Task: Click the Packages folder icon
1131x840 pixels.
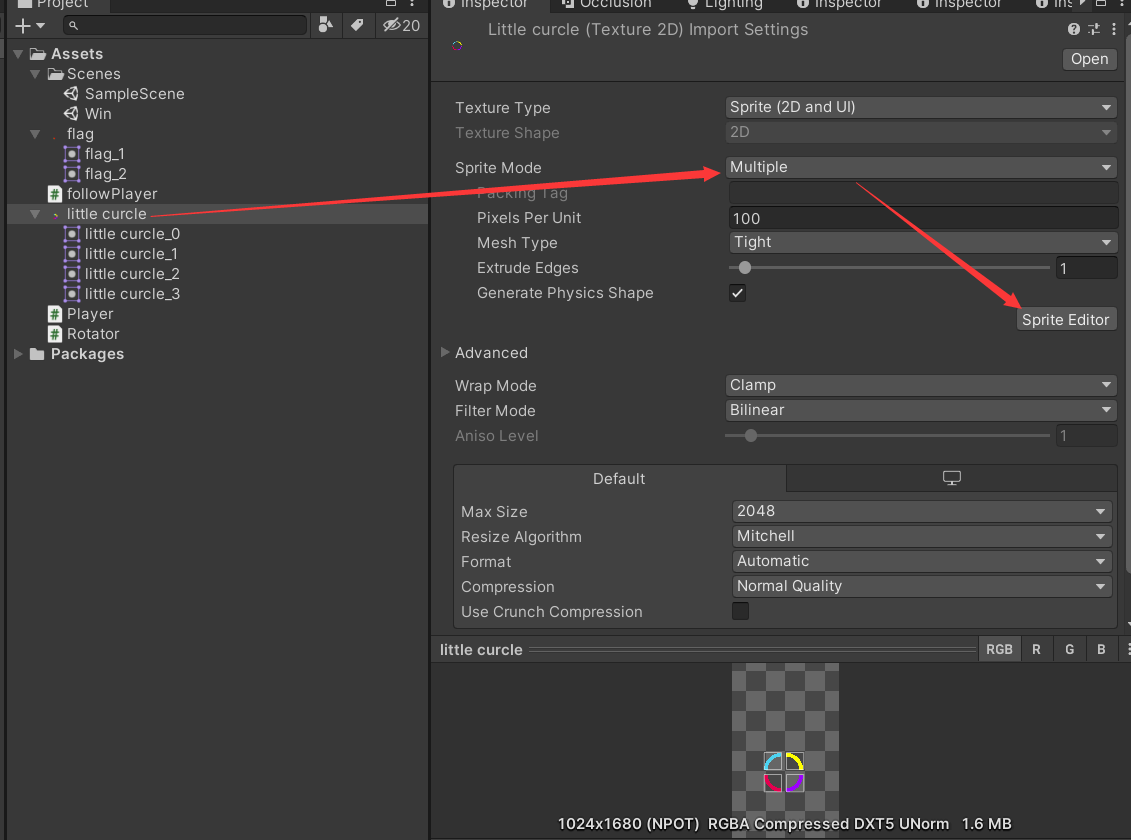Action: (x=38, y=354)
